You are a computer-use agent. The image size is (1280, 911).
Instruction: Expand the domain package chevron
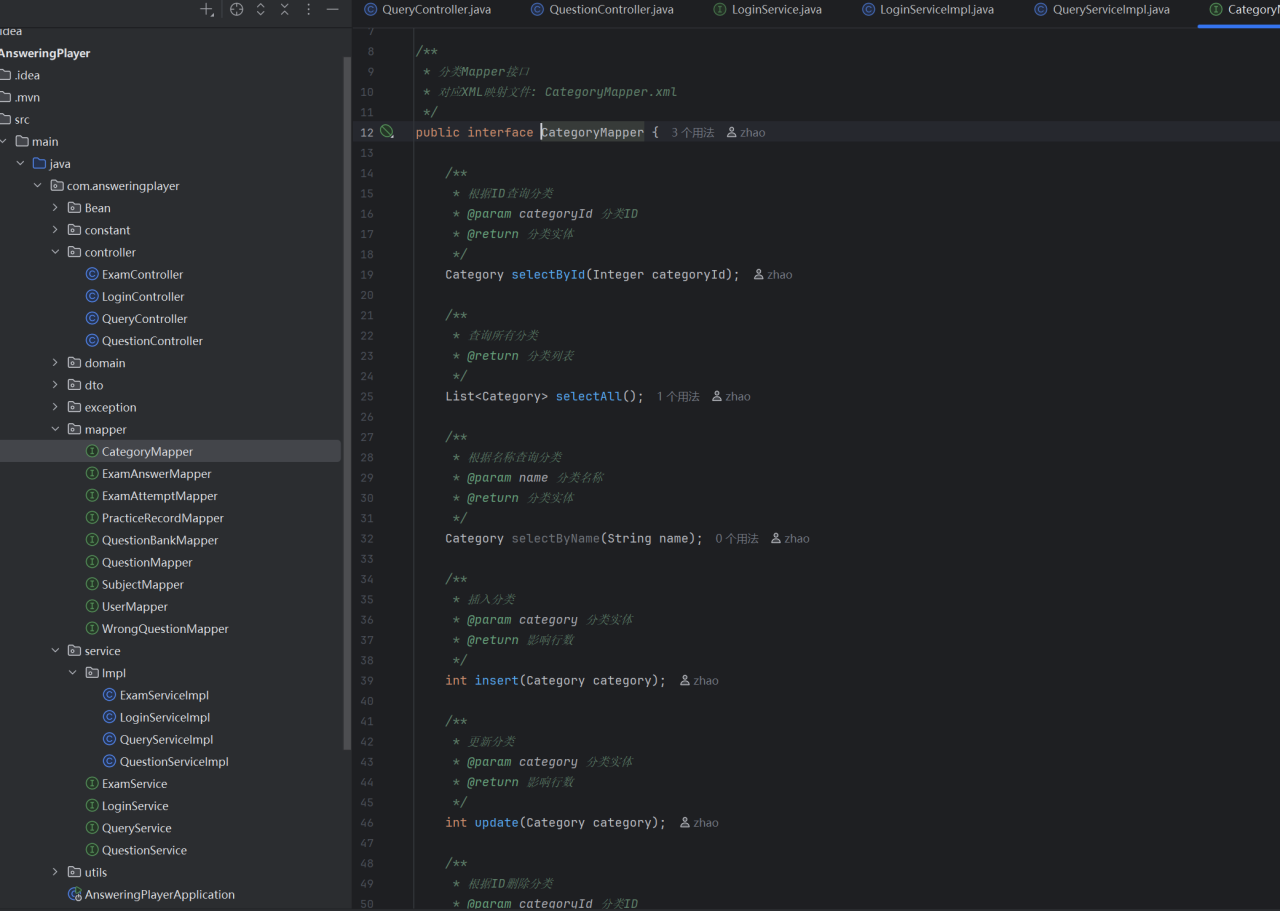(55, 363)
